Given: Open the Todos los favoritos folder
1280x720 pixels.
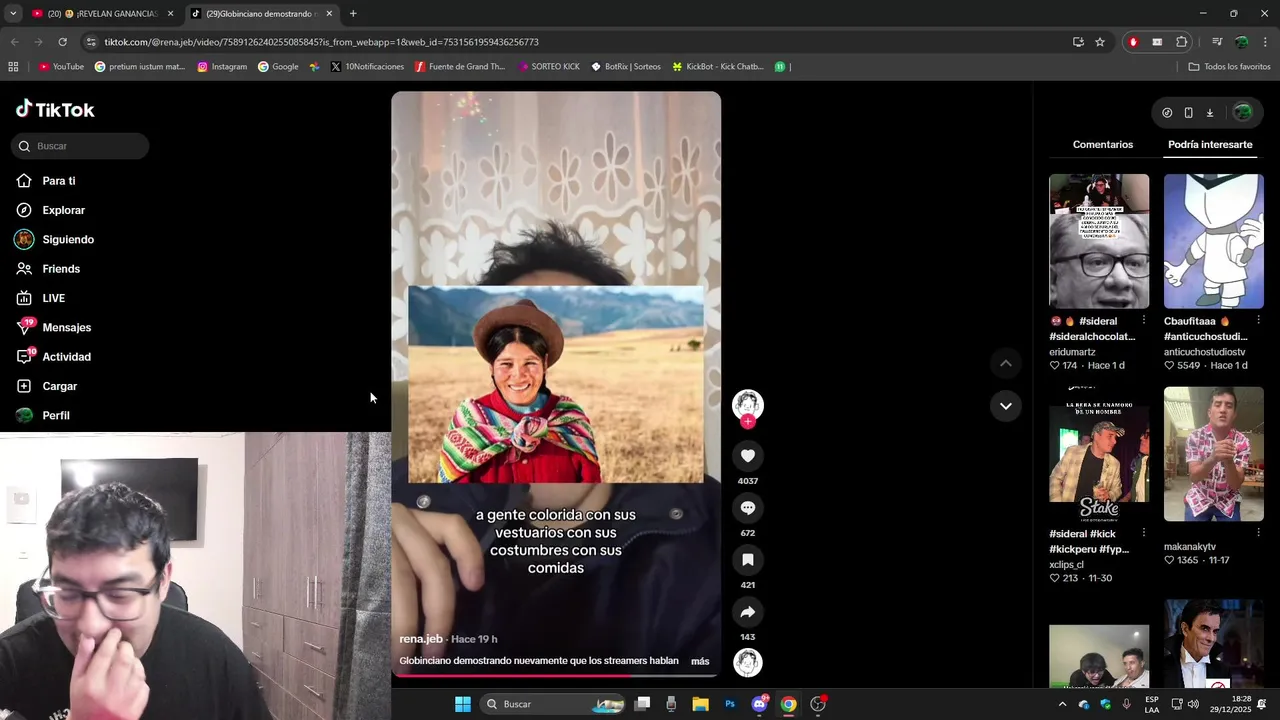Looking at the screenshot, I should pyautogui.click(x=1229, y=67).
